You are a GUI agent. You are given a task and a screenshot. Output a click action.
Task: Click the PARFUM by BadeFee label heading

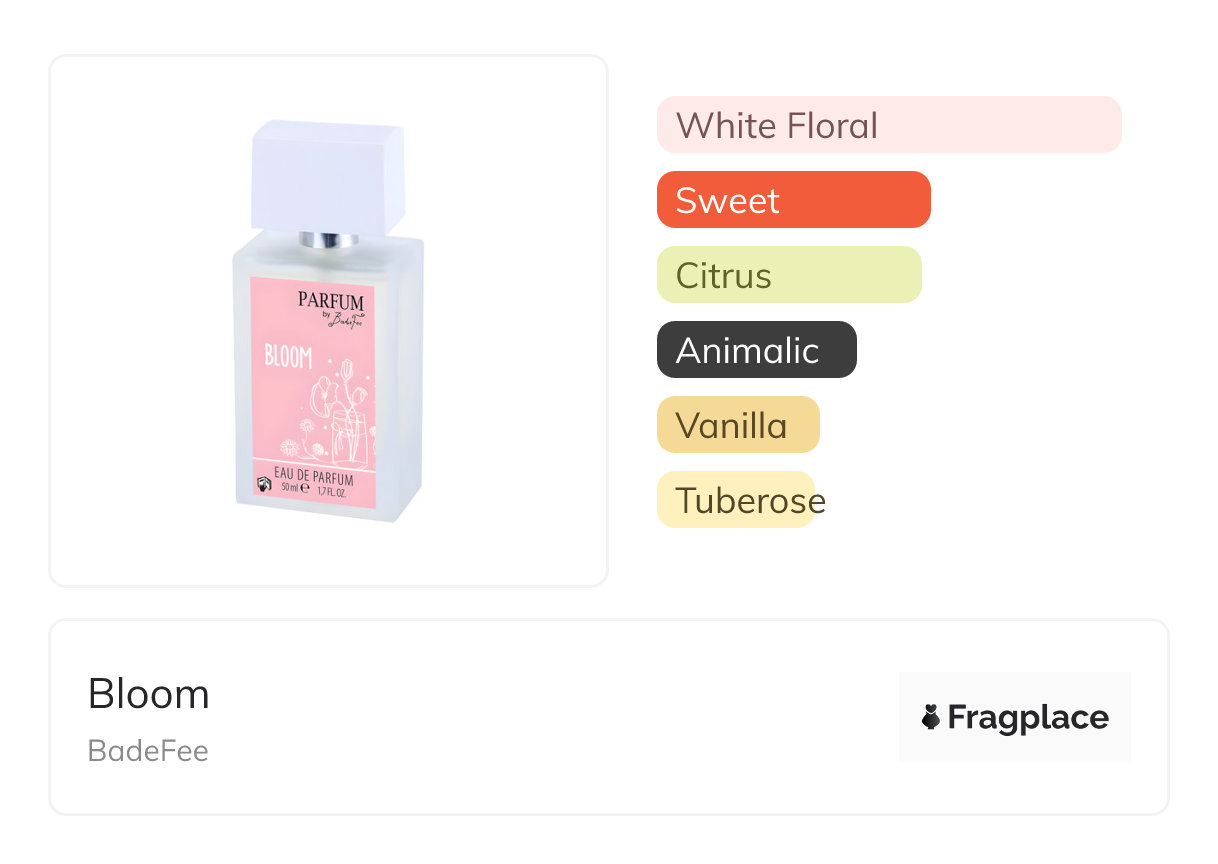331,303
